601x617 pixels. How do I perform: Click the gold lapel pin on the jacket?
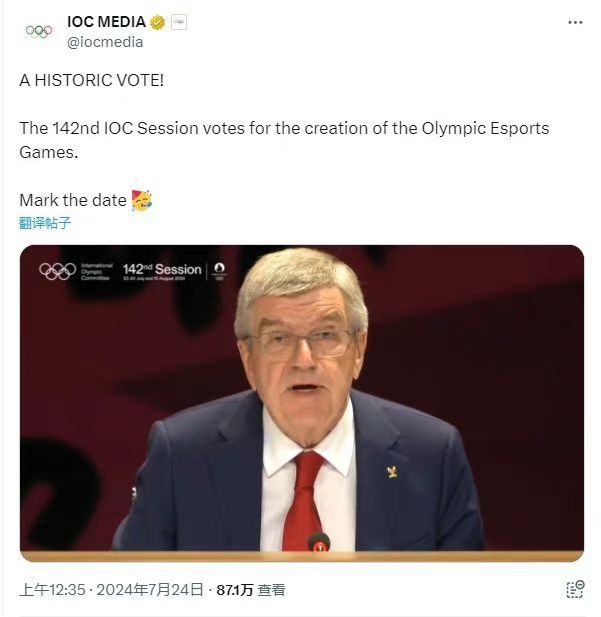click(x=392, y=471)
